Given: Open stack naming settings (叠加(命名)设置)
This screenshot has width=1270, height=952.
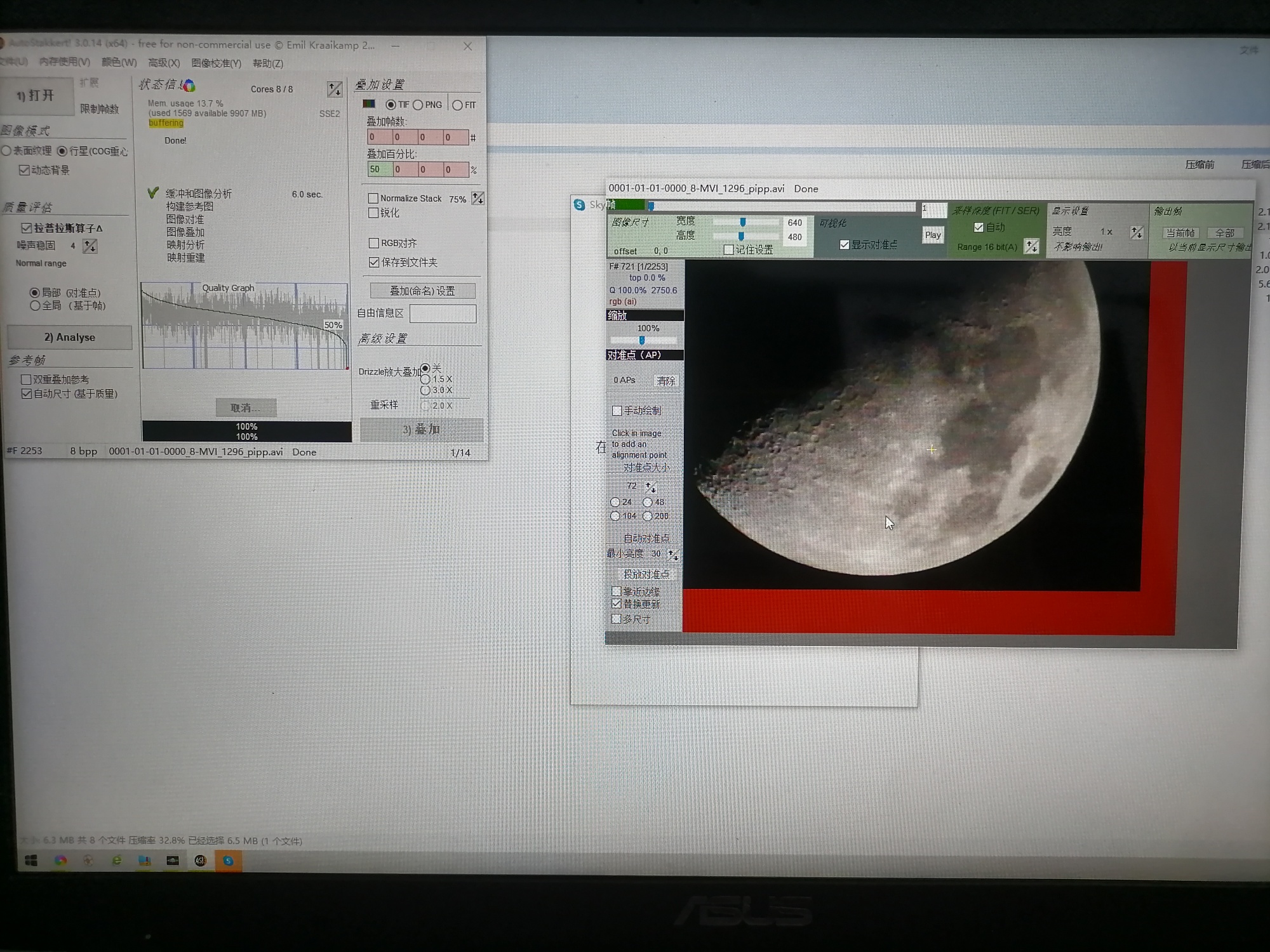Looking at the screenshot, I should coord(422,291).
